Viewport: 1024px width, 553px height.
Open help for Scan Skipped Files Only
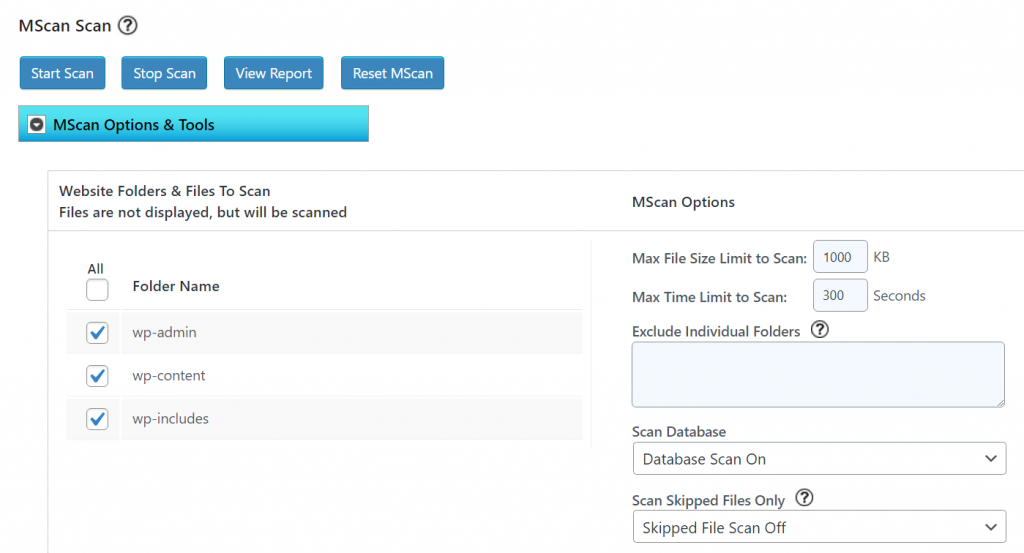(x=805, y=499)
